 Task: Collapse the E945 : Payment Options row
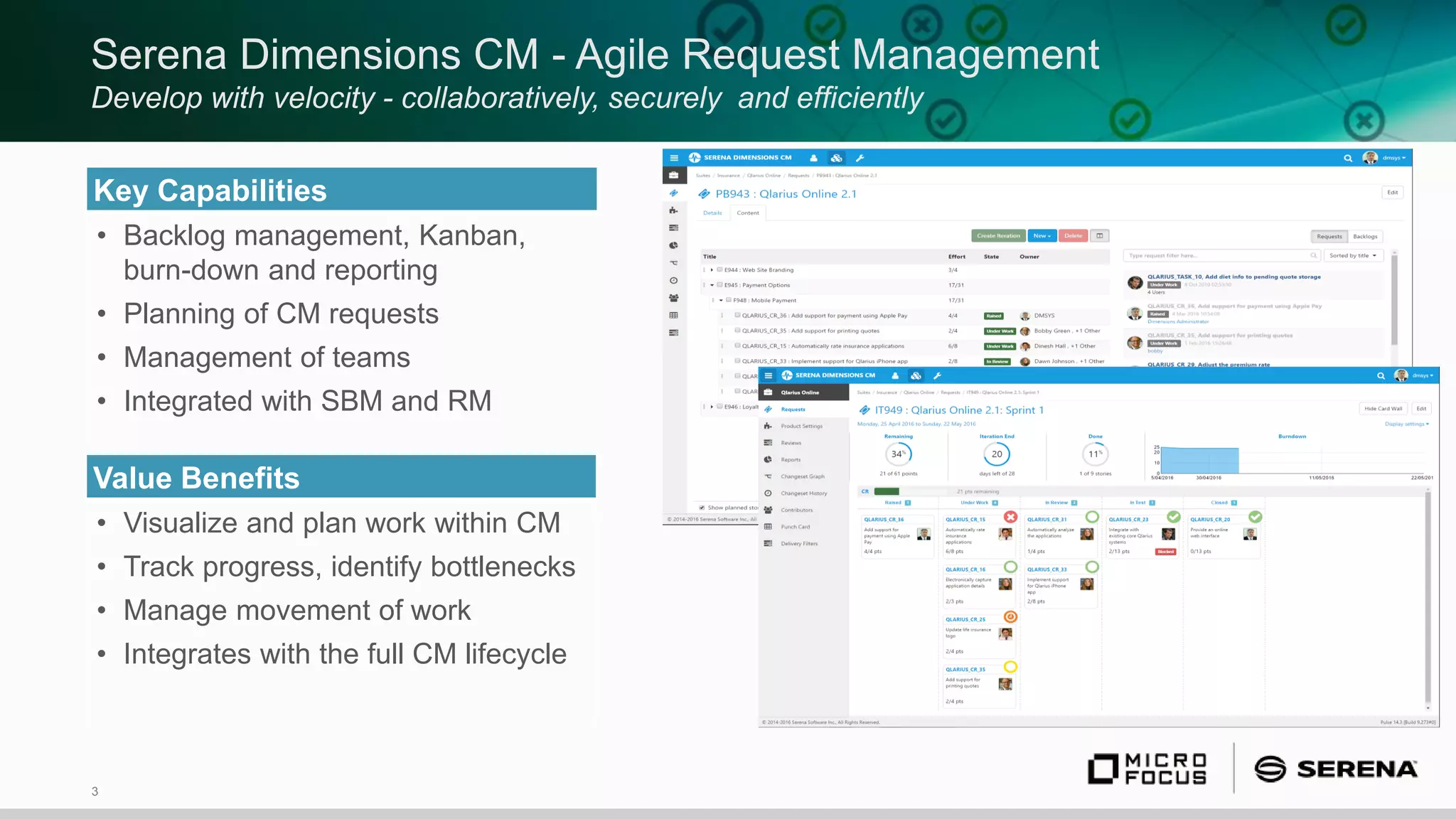click(x=712, y=285)
